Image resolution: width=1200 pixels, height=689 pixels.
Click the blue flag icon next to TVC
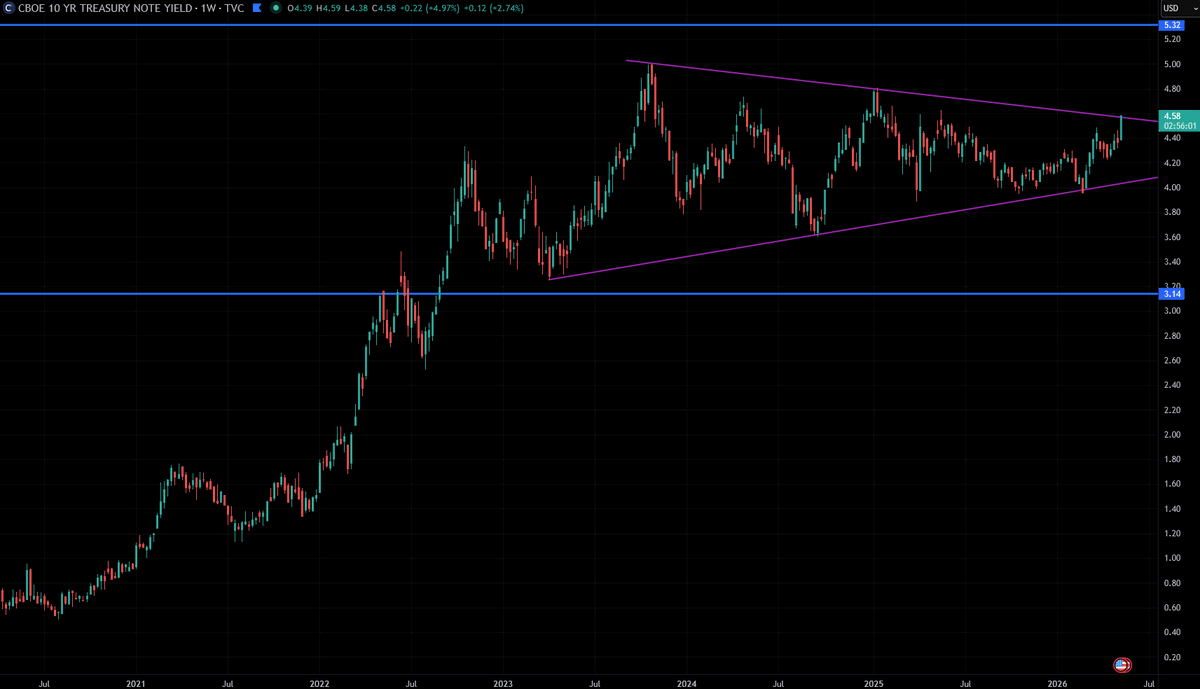tap(257, 8)
